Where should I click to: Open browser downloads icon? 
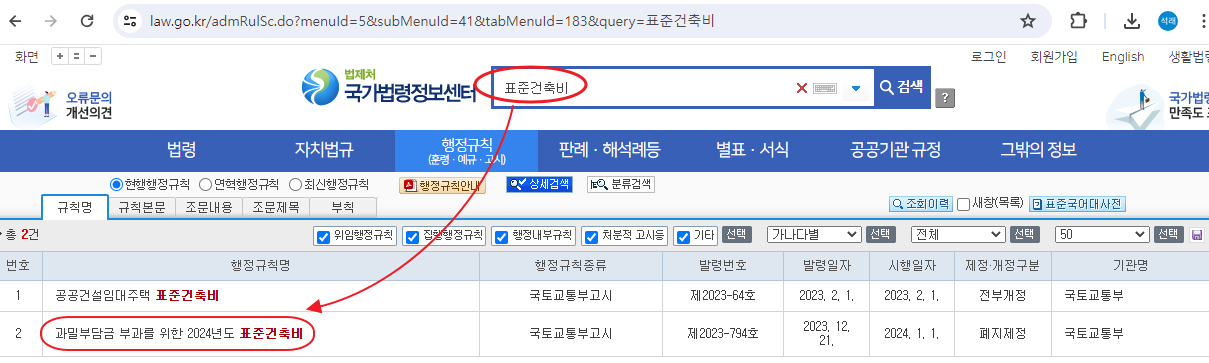pyautogui.click(x=1132, y=20)
